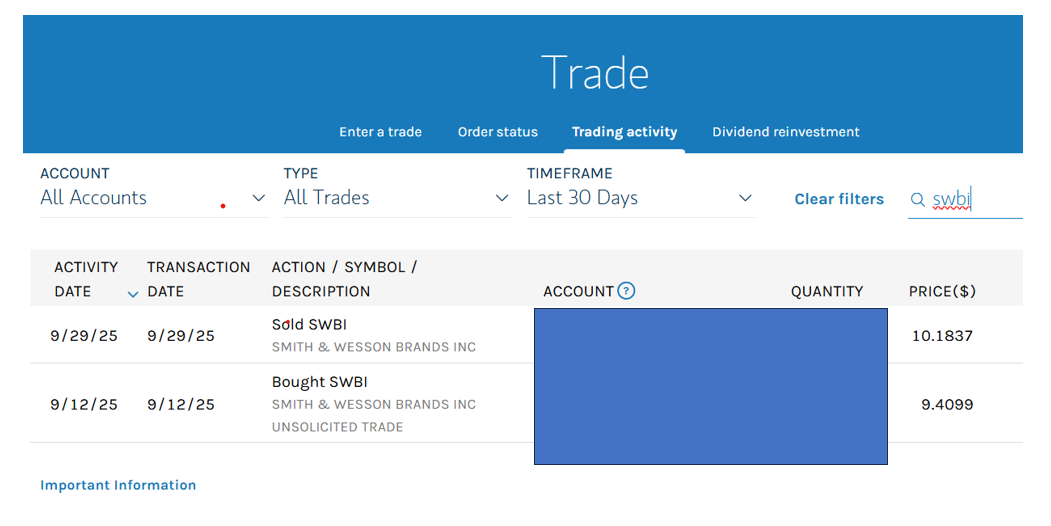
Task: Click the 10.1837 price value
Action: (942, 336)
